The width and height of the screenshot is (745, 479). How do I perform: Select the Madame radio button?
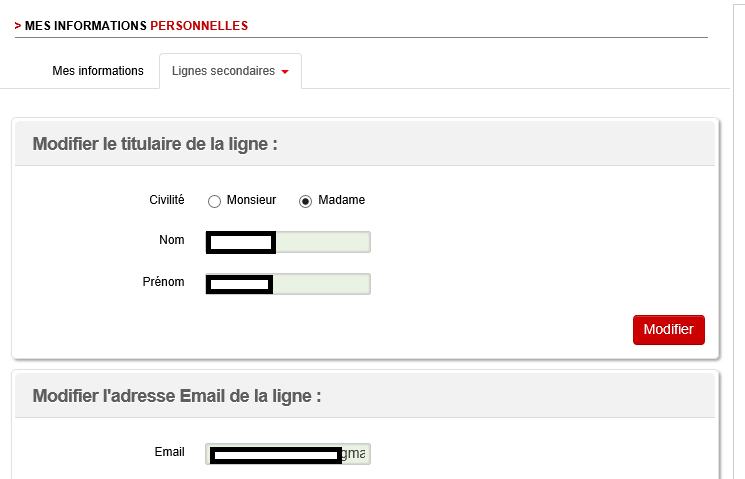306,201
